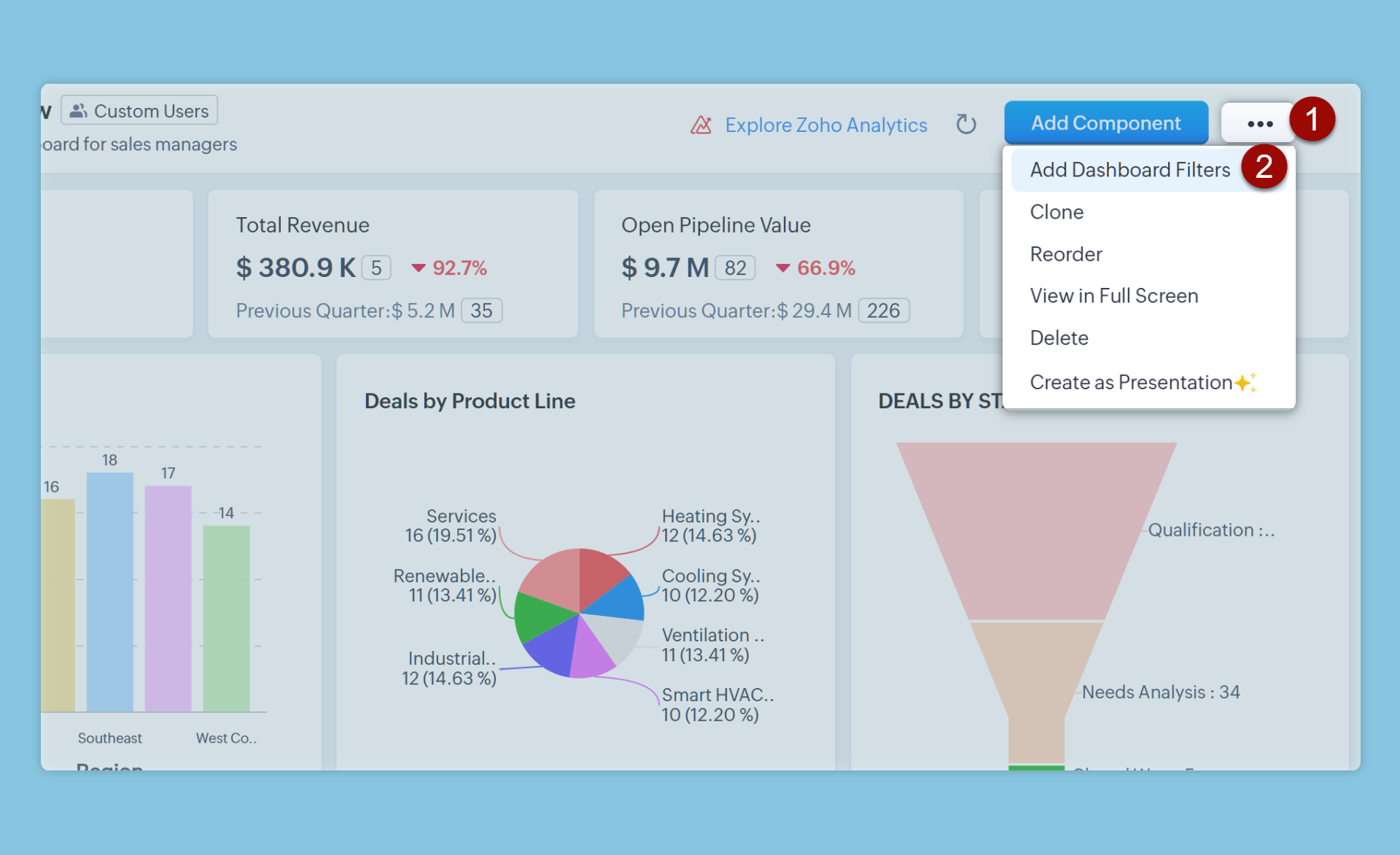1400x855 pixels.
Task: Click the Zoho Analytics logo icon
Action: click(701, 125)
